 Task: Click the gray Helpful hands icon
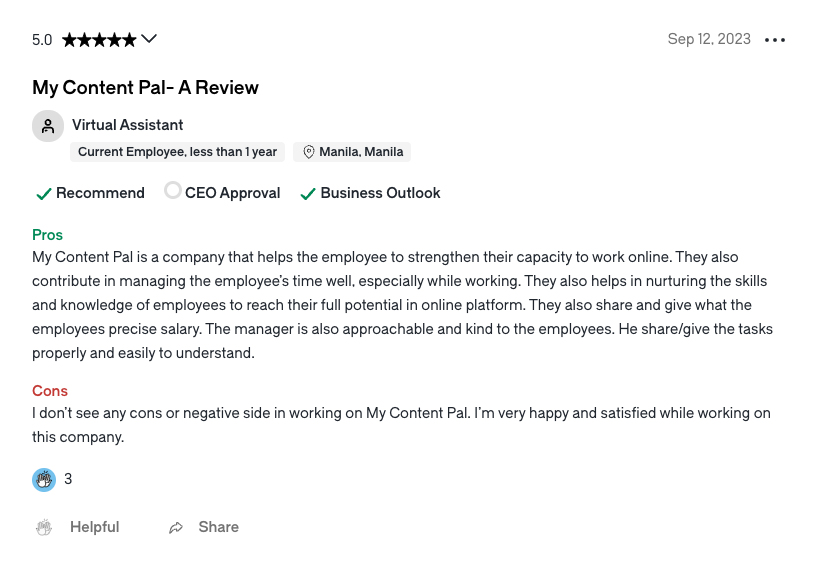[x=44, y=528]
